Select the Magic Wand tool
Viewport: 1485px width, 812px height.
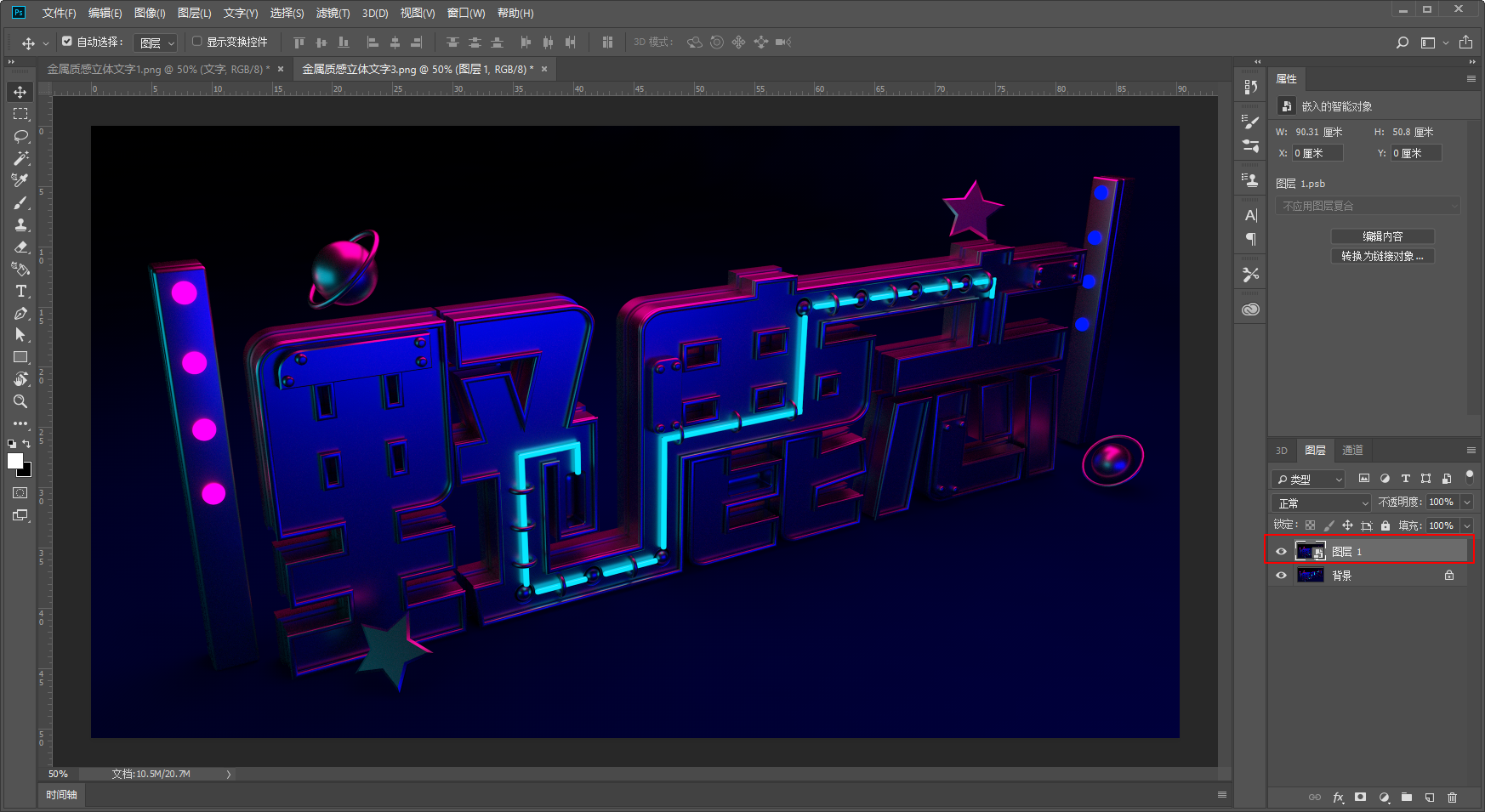20,158
